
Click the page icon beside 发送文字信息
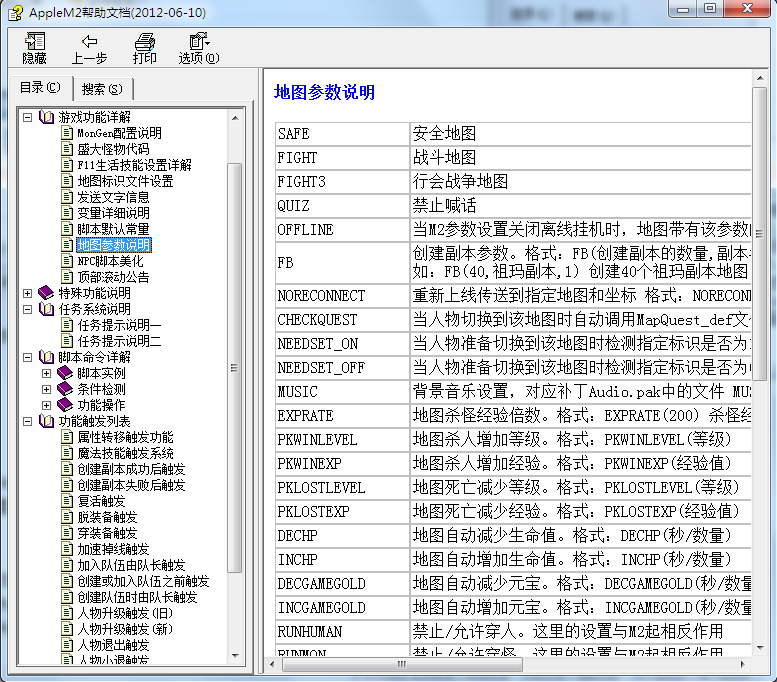(67, 197)
